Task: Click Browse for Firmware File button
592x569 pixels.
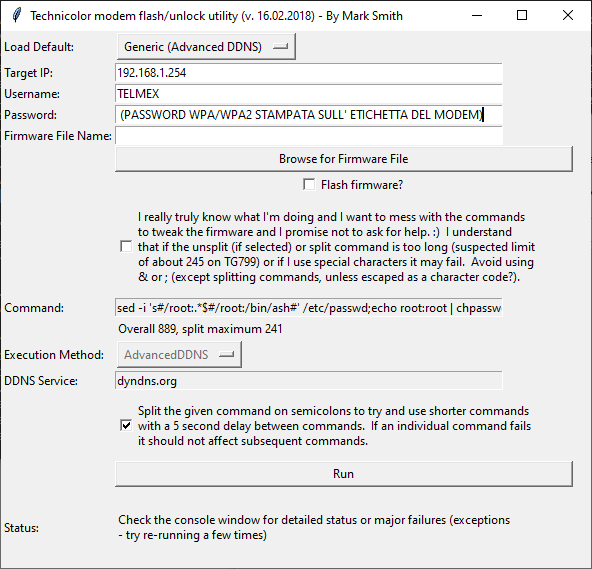Action: 344,159
